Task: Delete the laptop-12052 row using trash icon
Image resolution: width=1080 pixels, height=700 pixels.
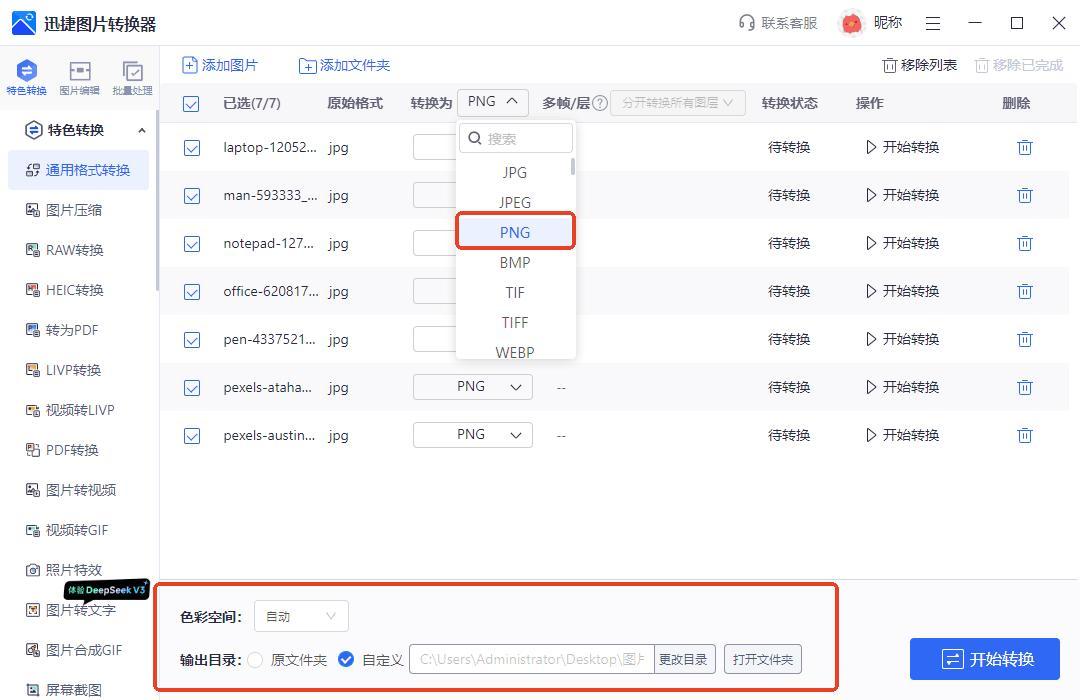Action: (1024, 147)
